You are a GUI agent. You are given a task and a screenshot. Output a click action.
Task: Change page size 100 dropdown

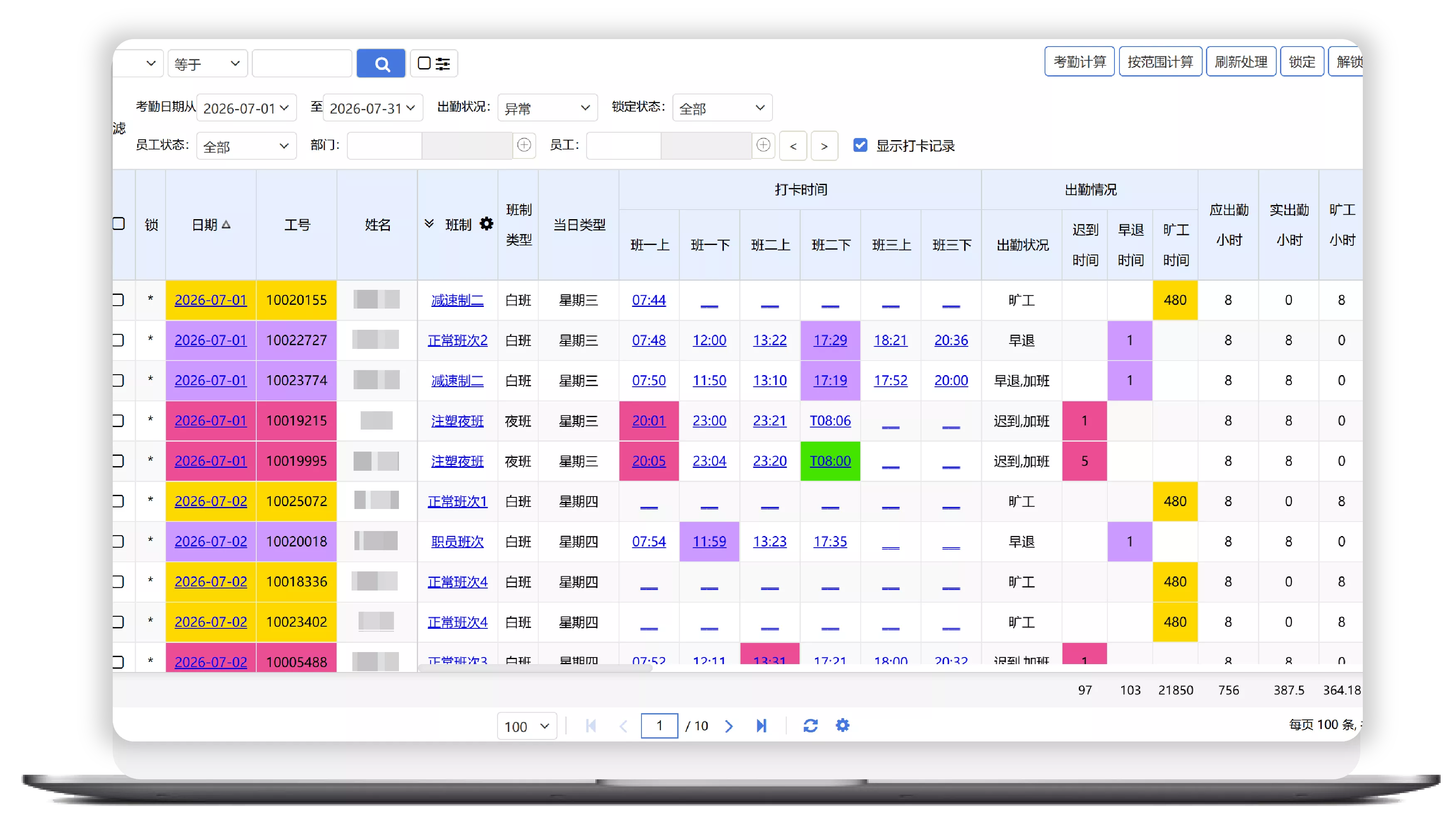[x=527, y=726]
